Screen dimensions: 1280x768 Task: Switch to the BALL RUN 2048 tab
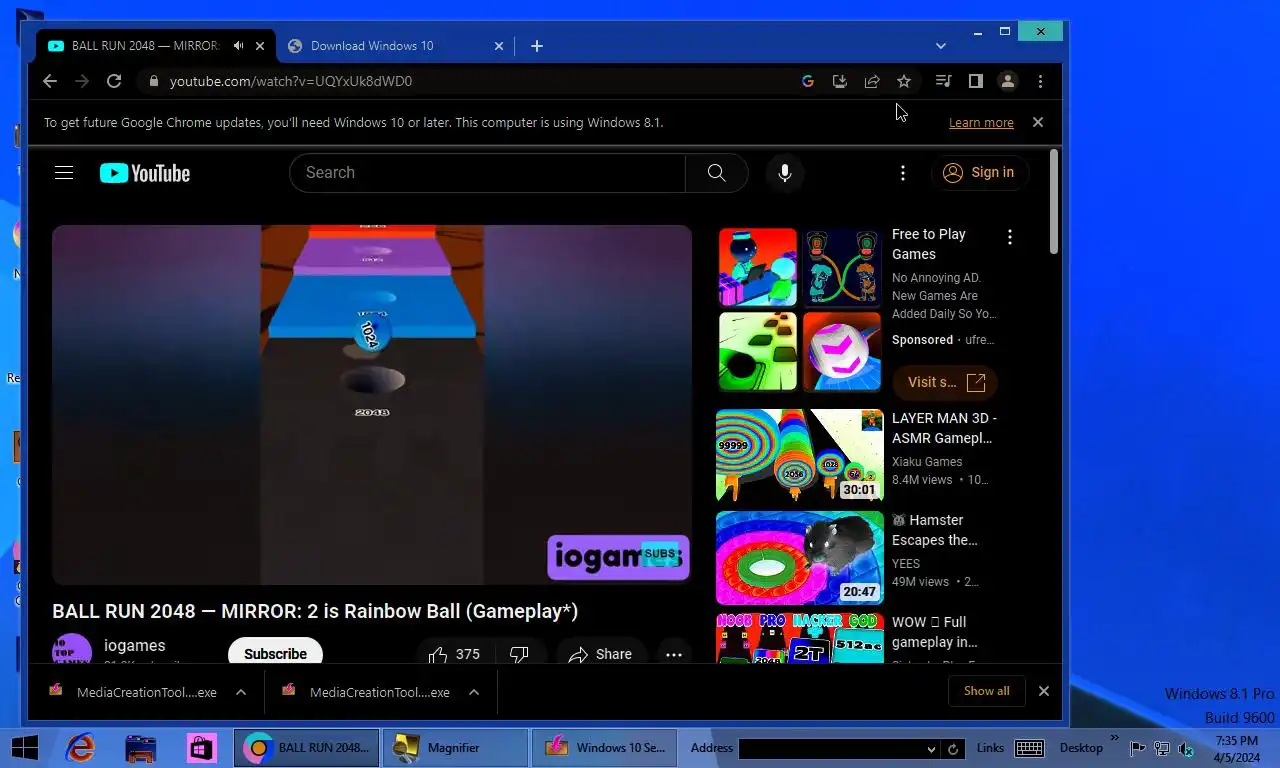click(145, 46)
